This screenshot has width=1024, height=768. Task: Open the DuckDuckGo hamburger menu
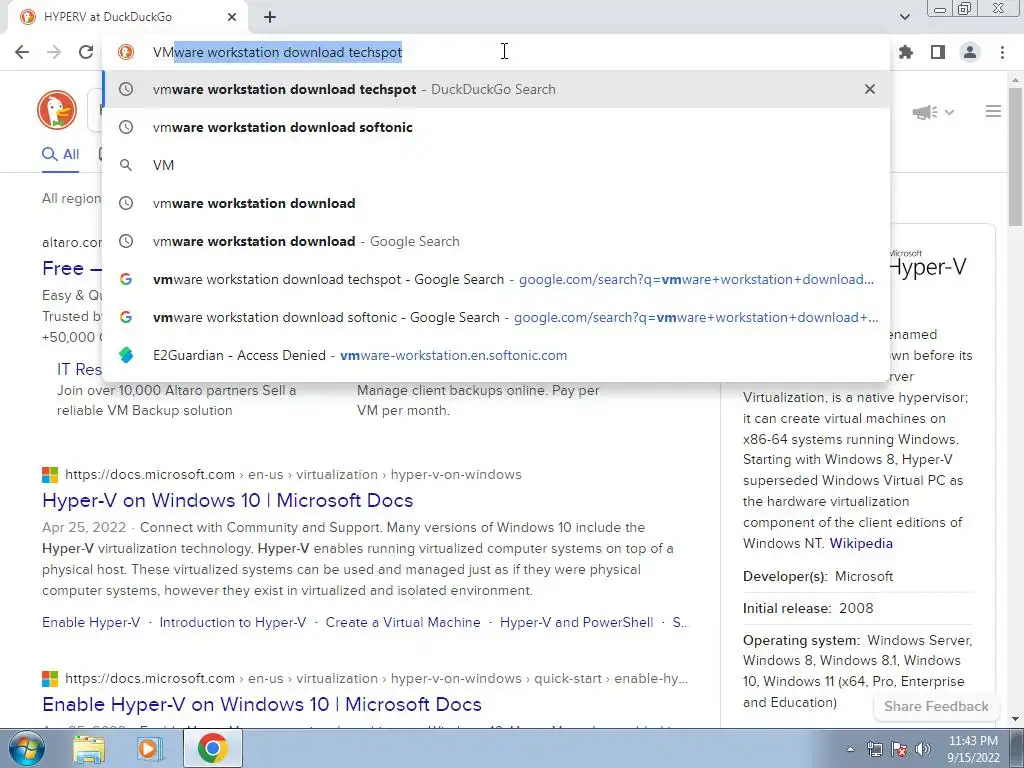click(993, 112)
